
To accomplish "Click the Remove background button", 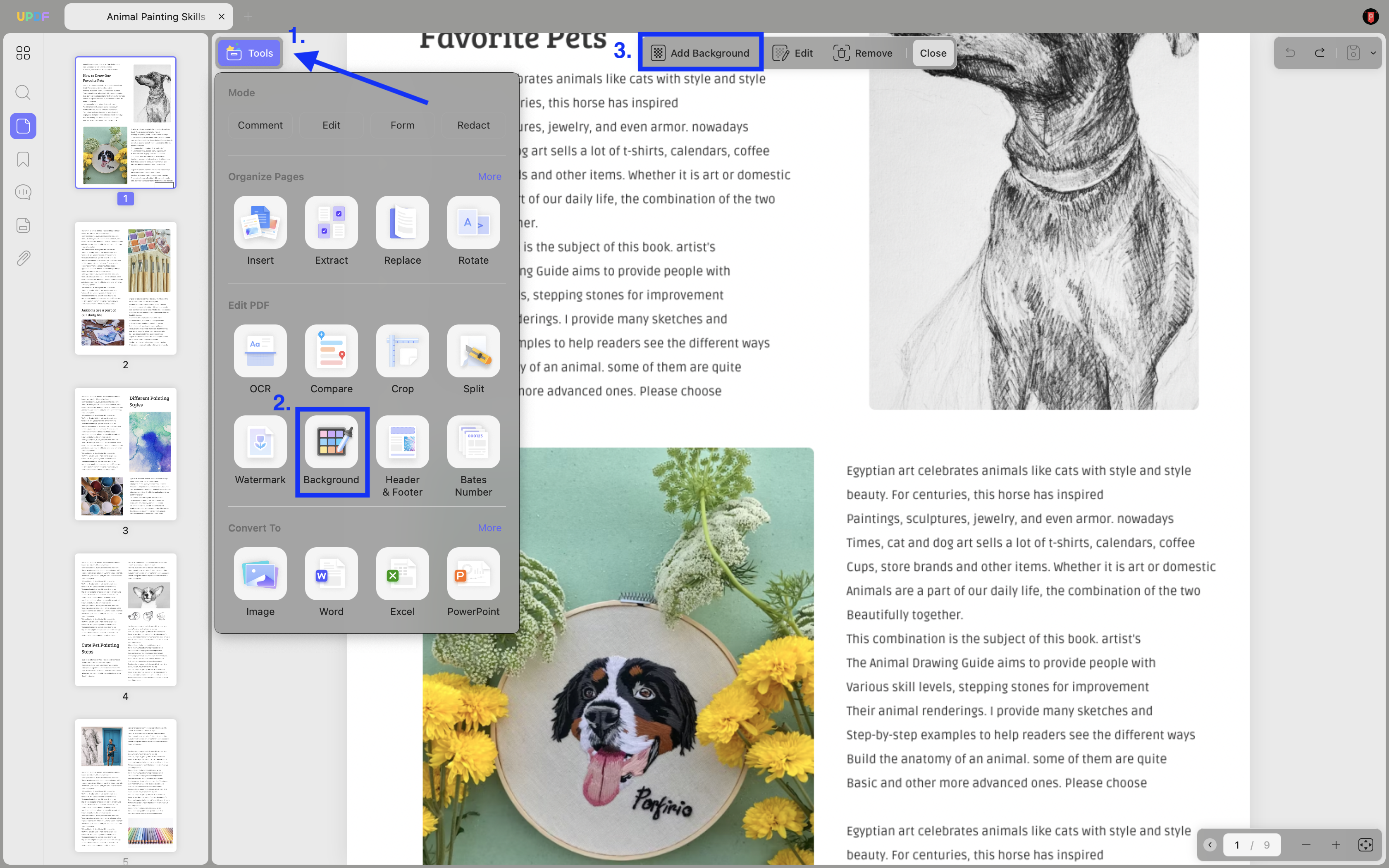I will coord(863,53).
